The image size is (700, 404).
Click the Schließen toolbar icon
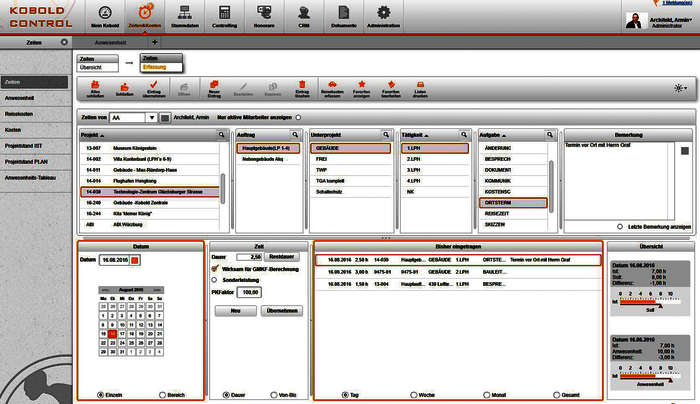(x=125, y=88)
